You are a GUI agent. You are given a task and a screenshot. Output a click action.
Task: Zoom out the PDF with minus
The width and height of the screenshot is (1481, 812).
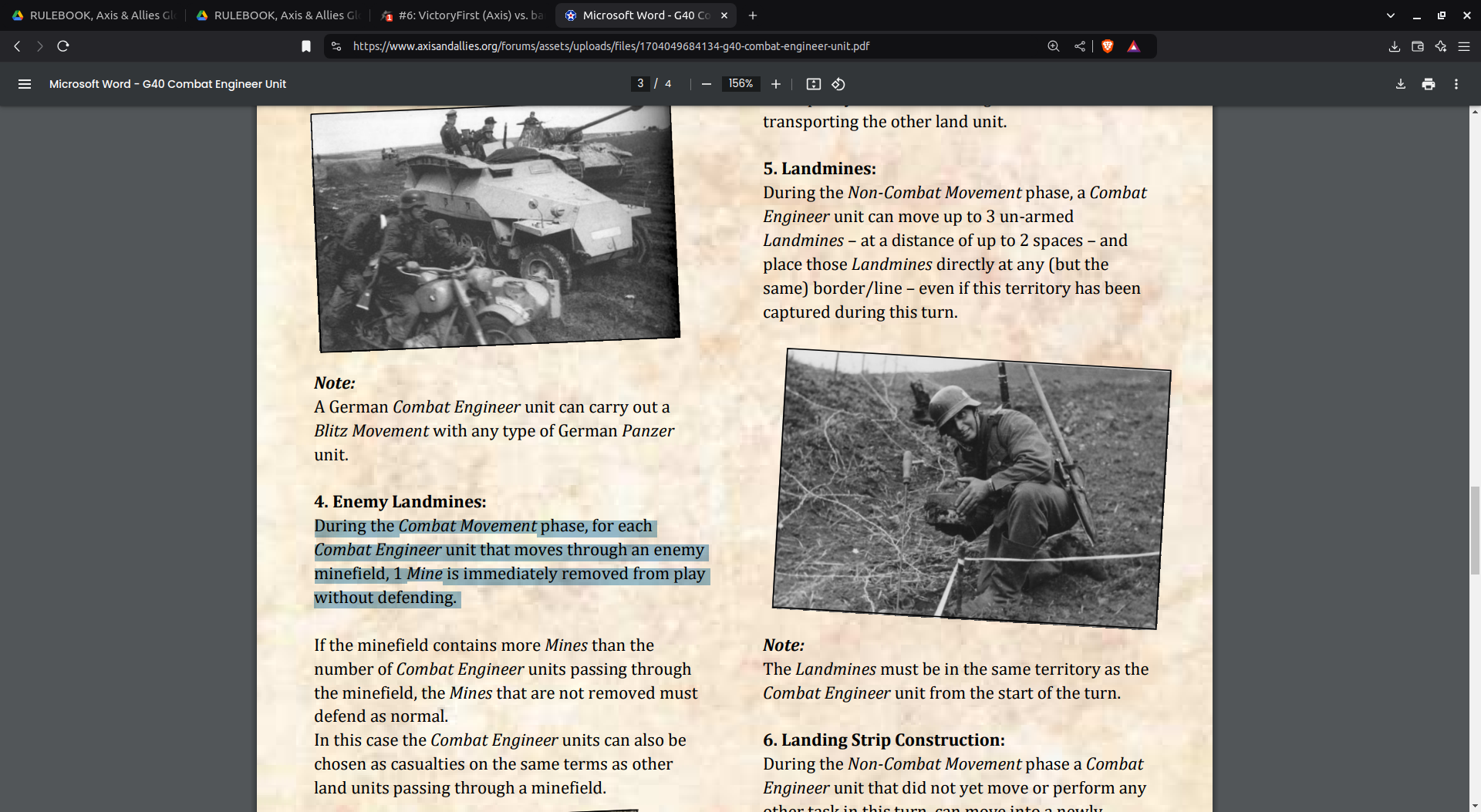pos(706,84)
